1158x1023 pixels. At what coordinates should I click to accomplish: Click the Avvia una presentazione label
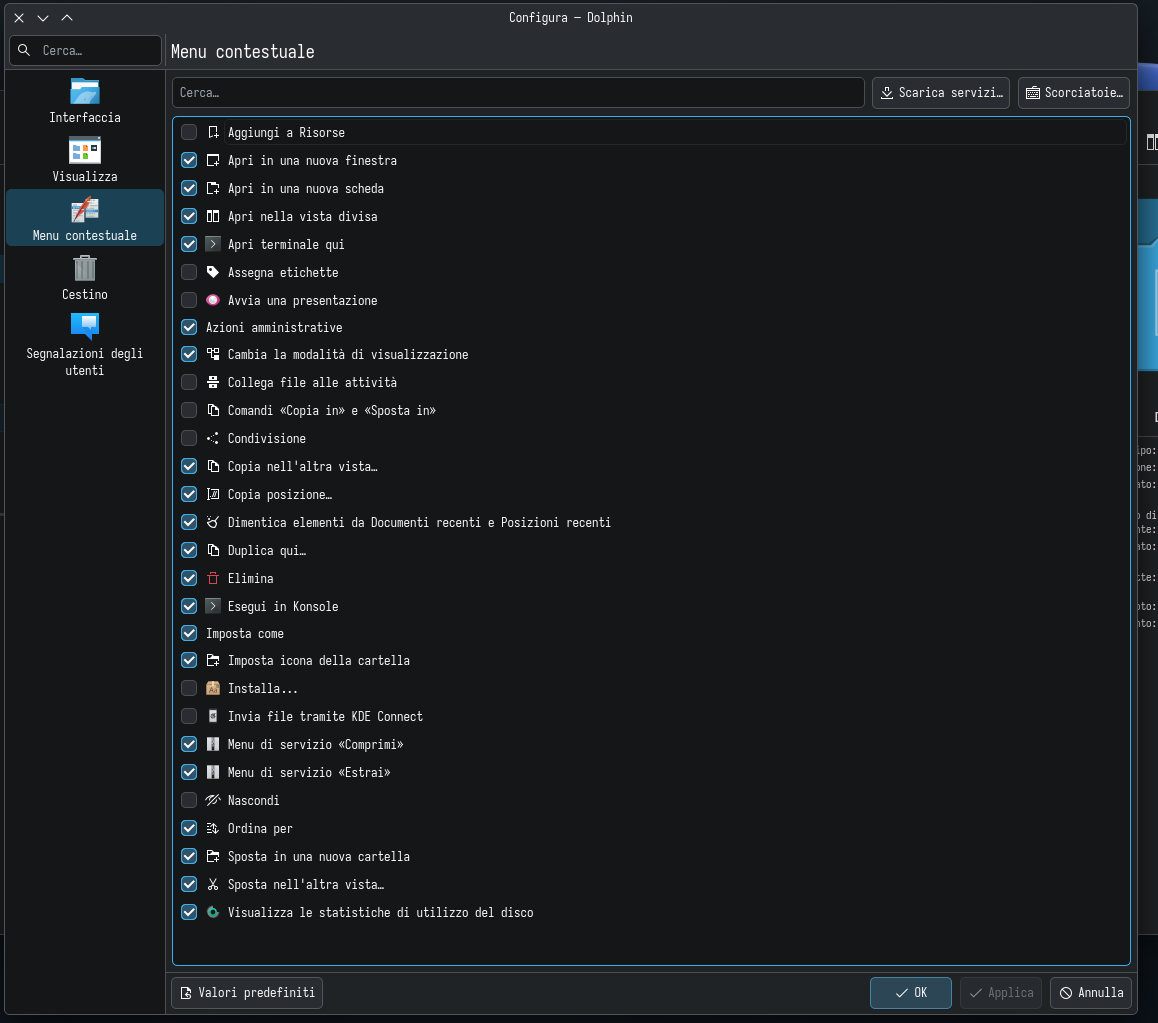click(x=303, y=301)
